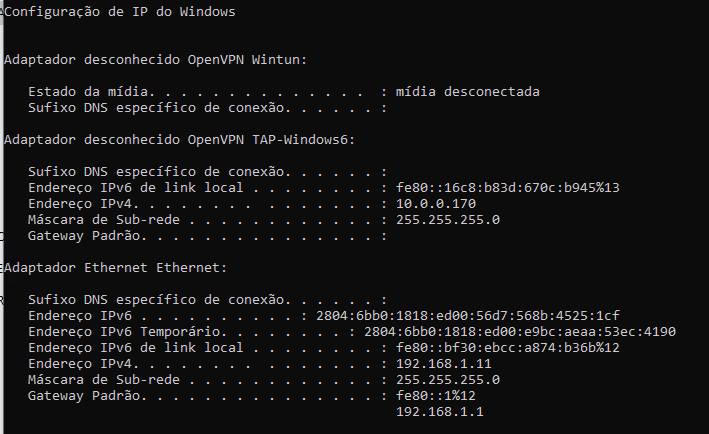Click the TAP adapter 'Gateway Padrão' label
Image resolution: width=709 pixels, height=434 pixels.
coord(84,236)
